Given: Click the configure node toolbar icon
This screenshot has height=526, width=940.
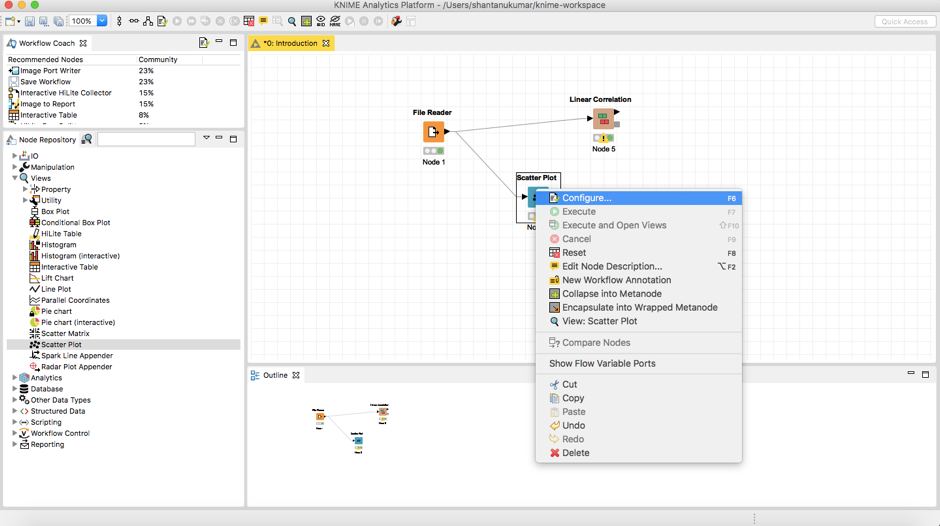Looking at the screenshot, I should click(162, 21).
